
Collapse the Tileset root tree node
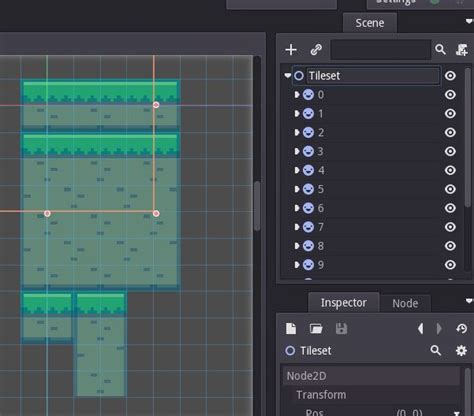tap(288, 76)
